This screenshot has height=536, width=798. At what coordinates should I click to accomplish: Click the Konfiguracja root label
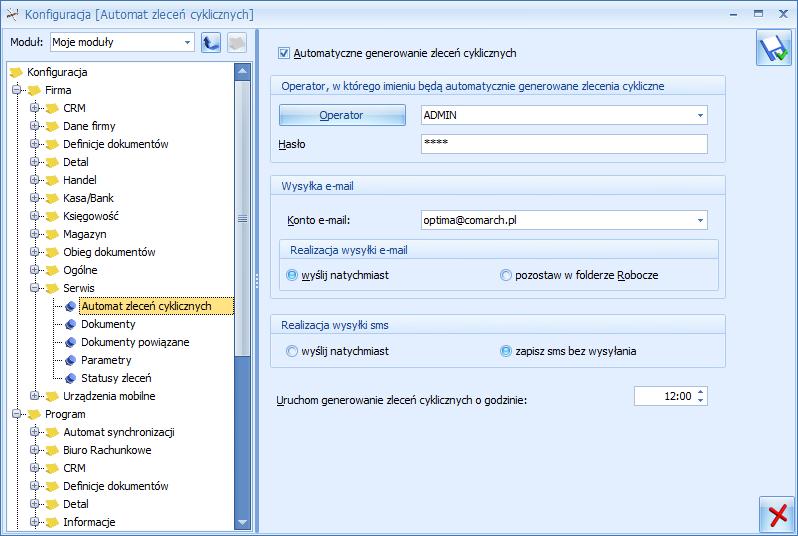click(x=57, y=72)
